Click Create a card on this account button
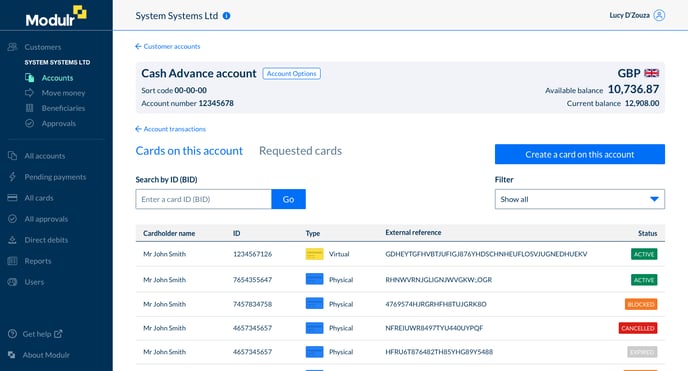688x371 pixels. click(x=580, y=154)
